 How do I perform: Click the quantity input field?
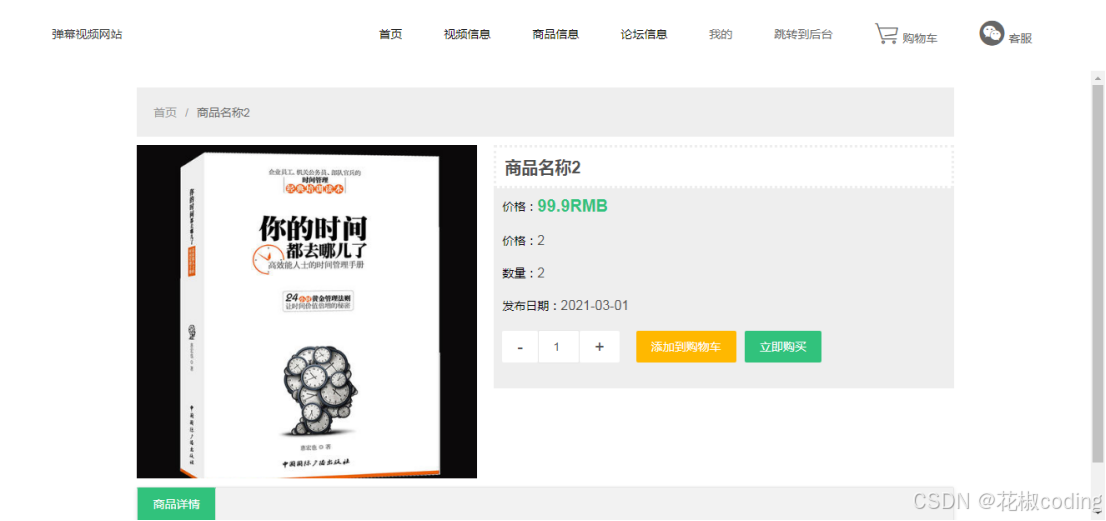click(559, 347)
